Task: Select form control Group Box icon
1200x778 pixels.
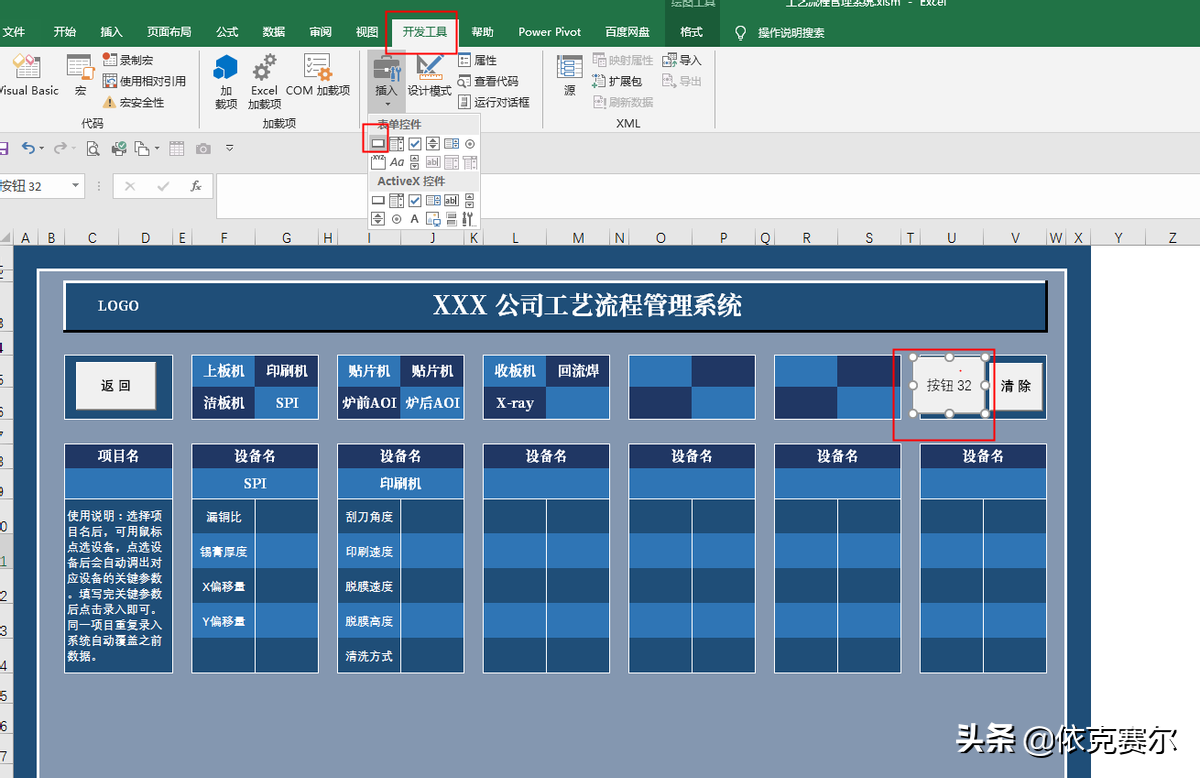Action: tap(378, 162)
